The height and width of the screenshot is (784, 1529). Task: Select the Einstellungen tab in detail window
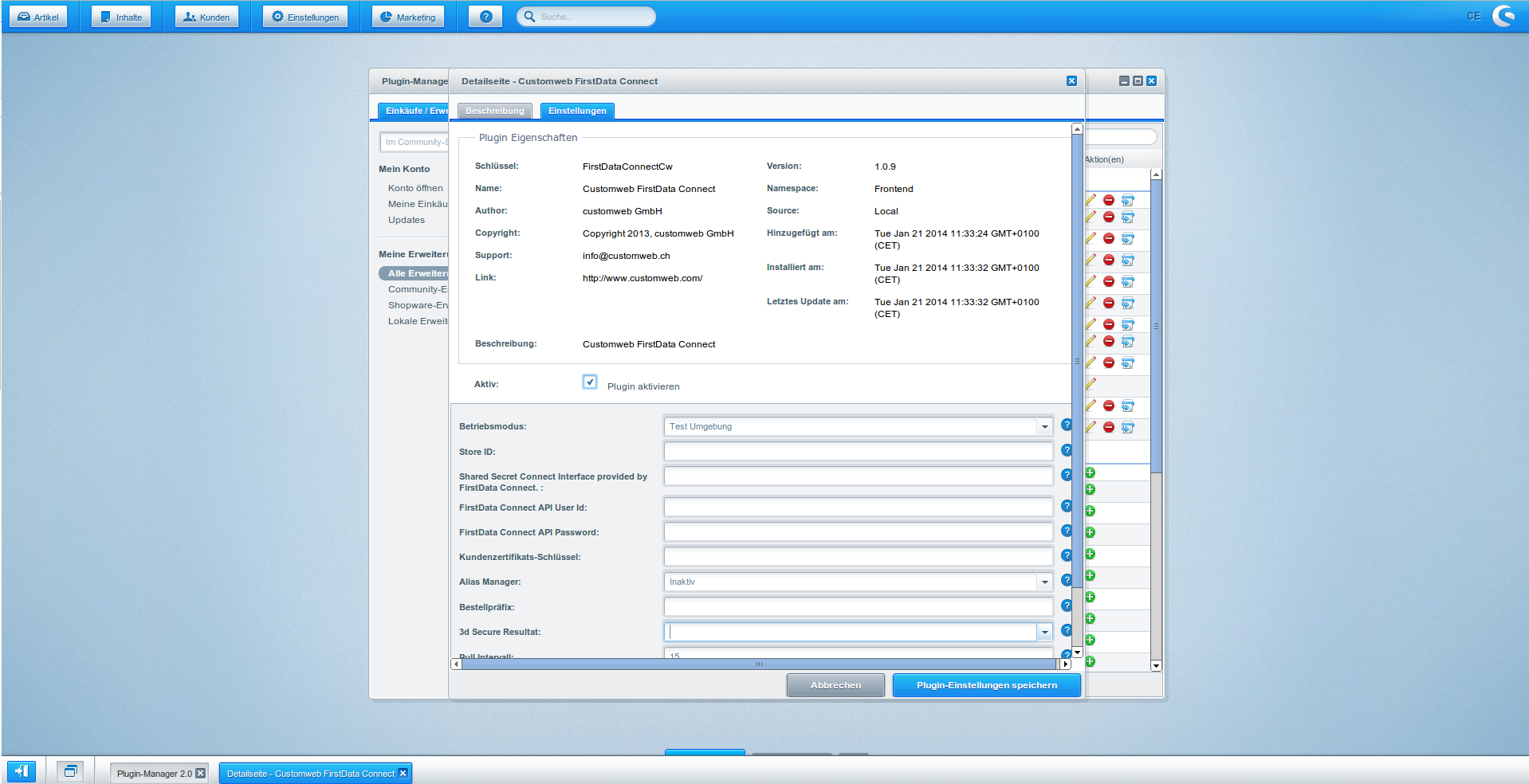click(x=577, y=111)
